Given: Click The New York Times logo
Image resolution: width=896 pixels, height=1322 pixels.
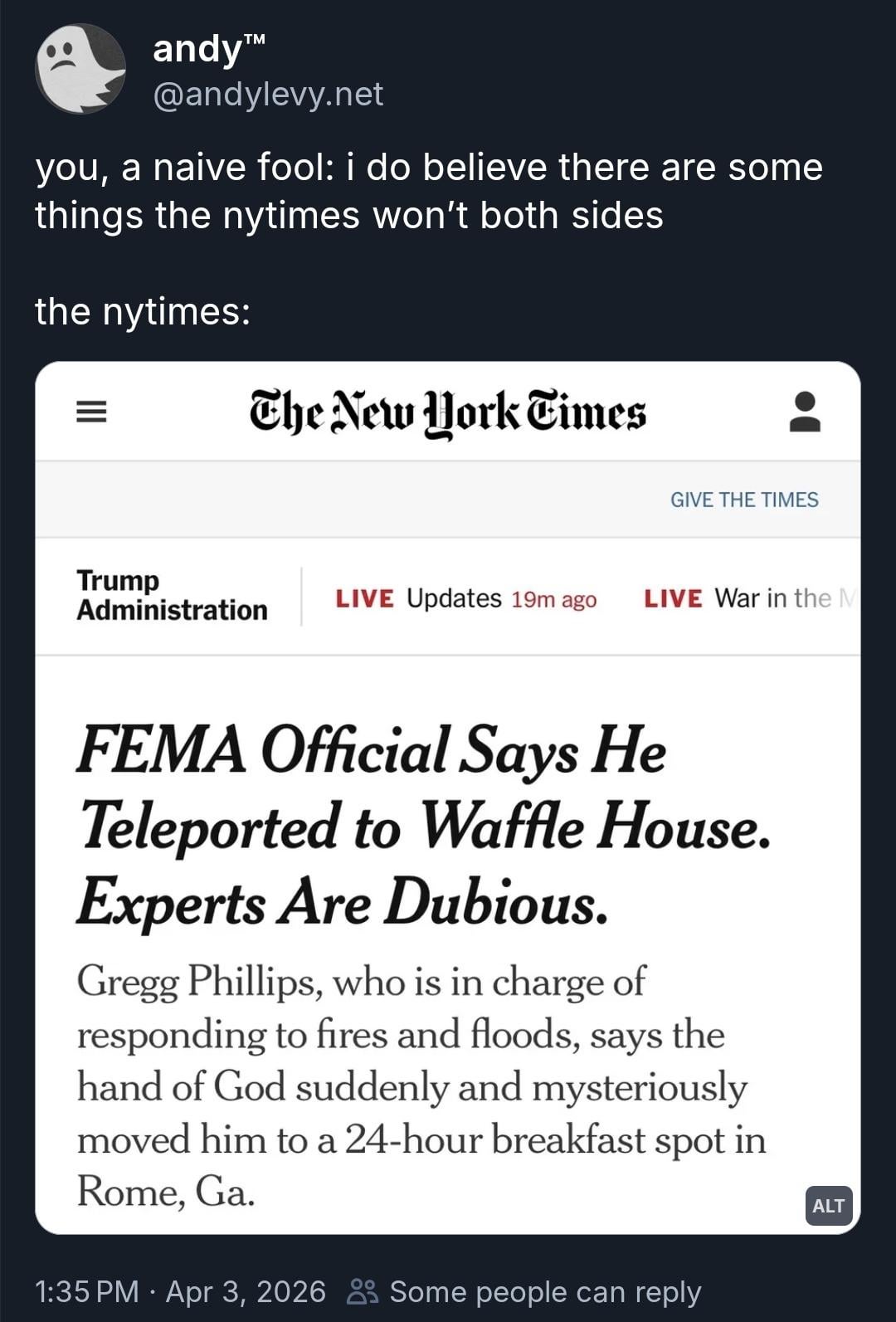Looking at the screenshot, I should [x=447, y=412].
